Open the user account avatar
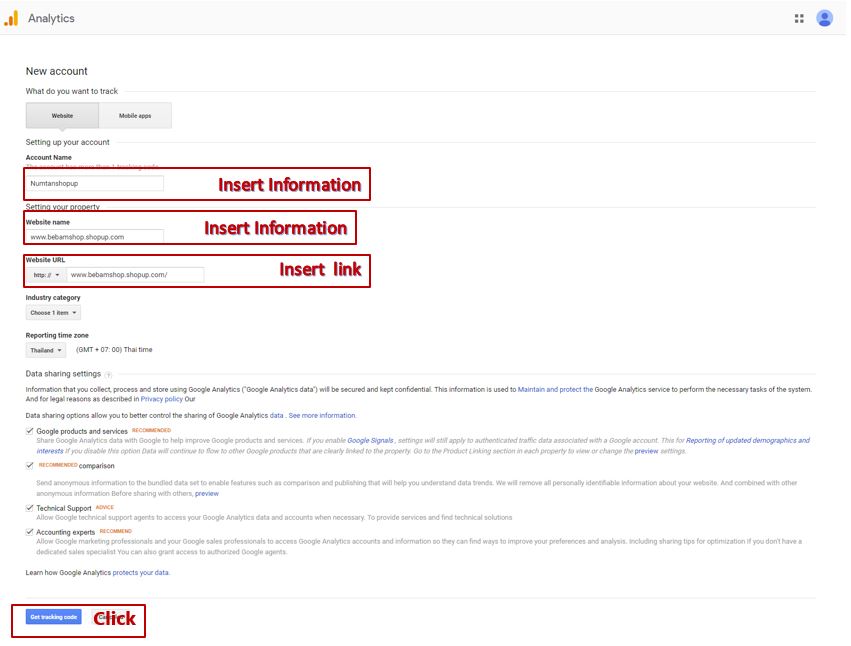Screen dimensions: 851x646 [824, 18]
